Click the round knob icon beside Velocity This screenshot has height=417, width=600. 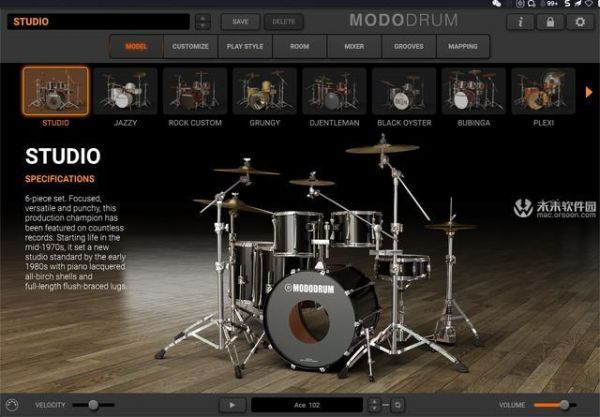click(12, 405)
